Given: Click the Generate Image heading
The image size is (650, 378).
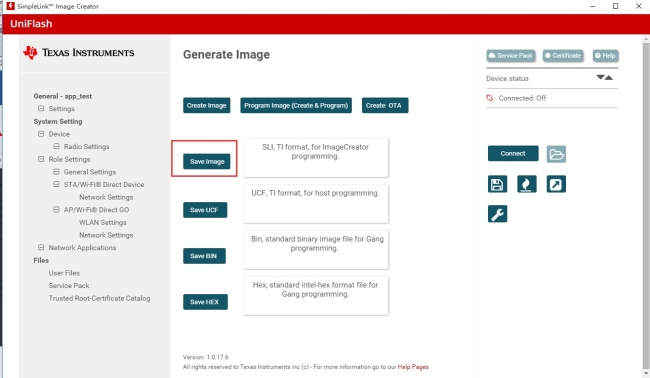Looking at the screenshot, I should [226, 55].
